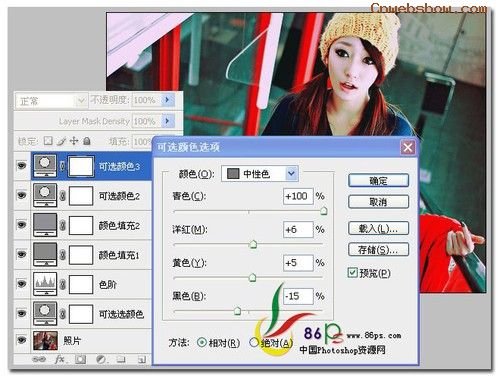Screen dimensions: 500x379
Task: Click the 洋红 value field showing +6
Action: coord(298,229)
